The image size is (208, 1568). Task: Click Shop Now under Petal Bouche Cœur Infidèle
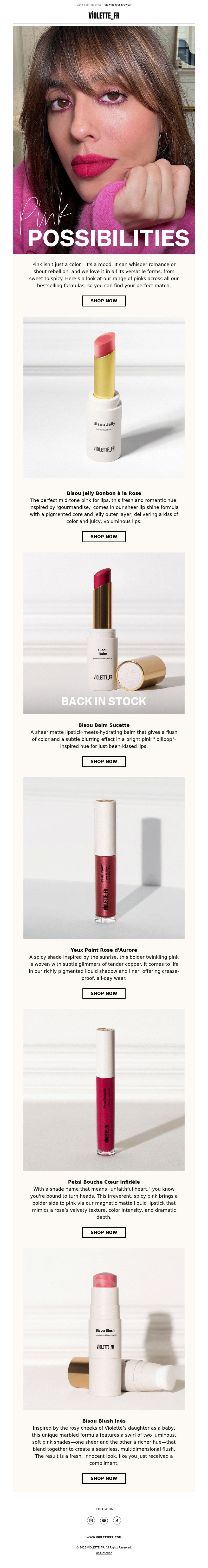[x=104, y=1232]
